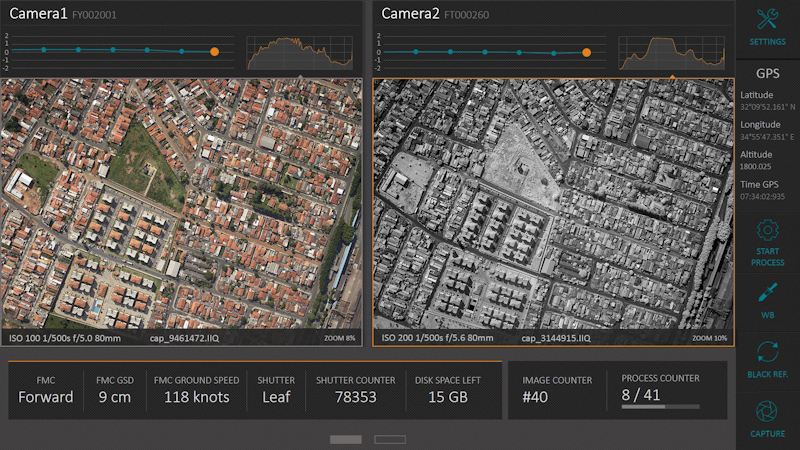Image resolution: width=800 pixels, height=450 pixels.
Task: Click the orange point on Camera1 exposure graph
Action: [x=214, y=52]
